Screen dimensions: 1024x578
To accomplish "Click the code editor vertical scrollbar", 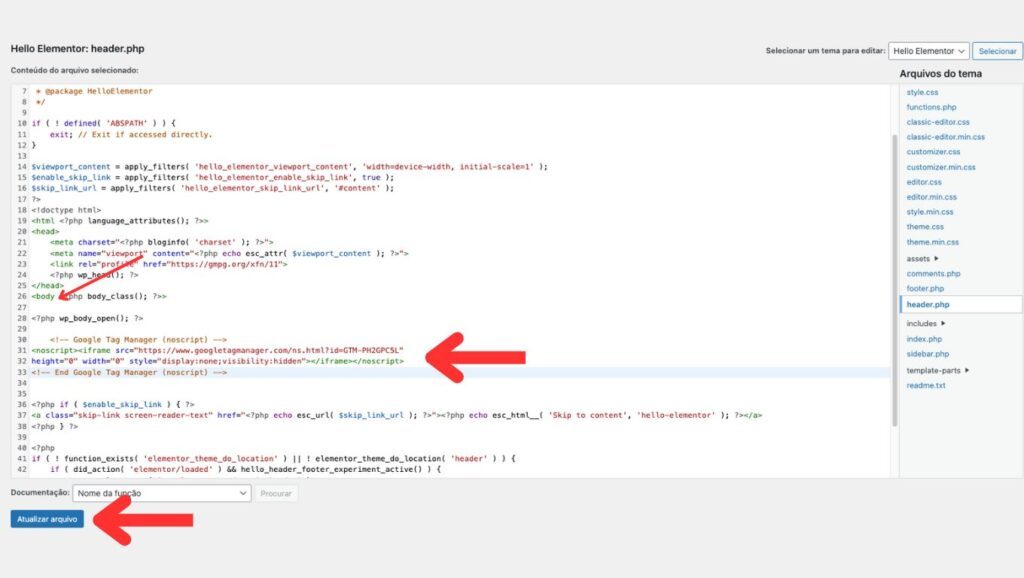I will [x=894, y=280].
